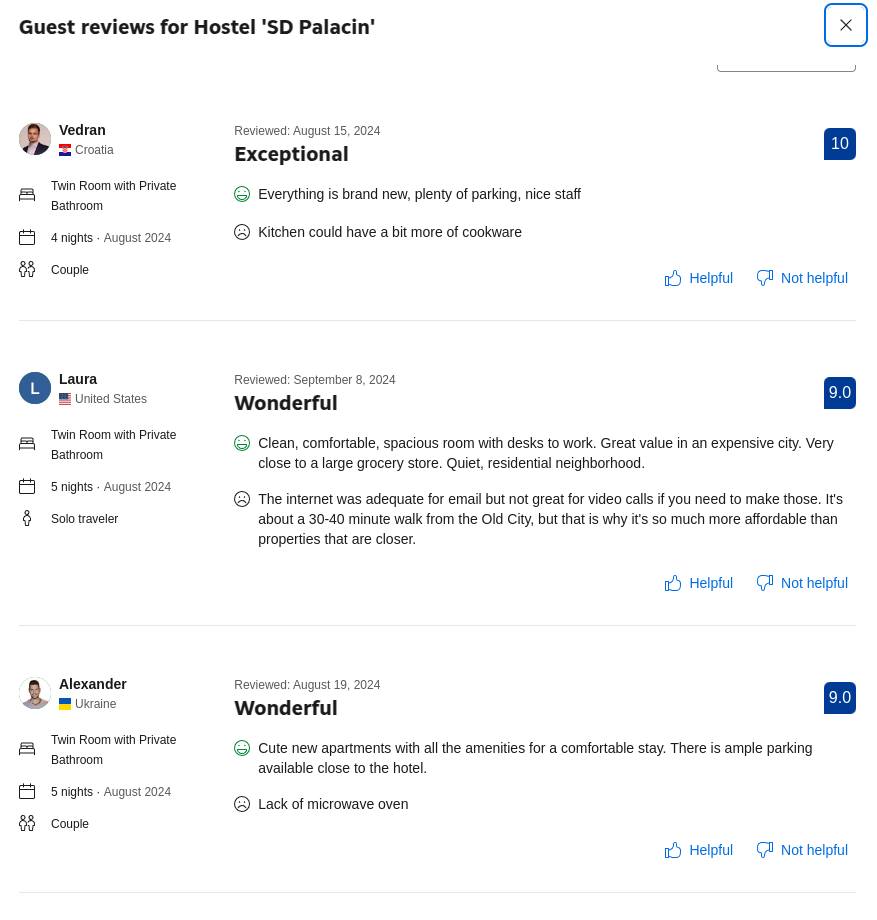This screenshot has width=877, height=920.
Task: Open the partially hidden sort dropdown
Action: click(x=786, y=62)
